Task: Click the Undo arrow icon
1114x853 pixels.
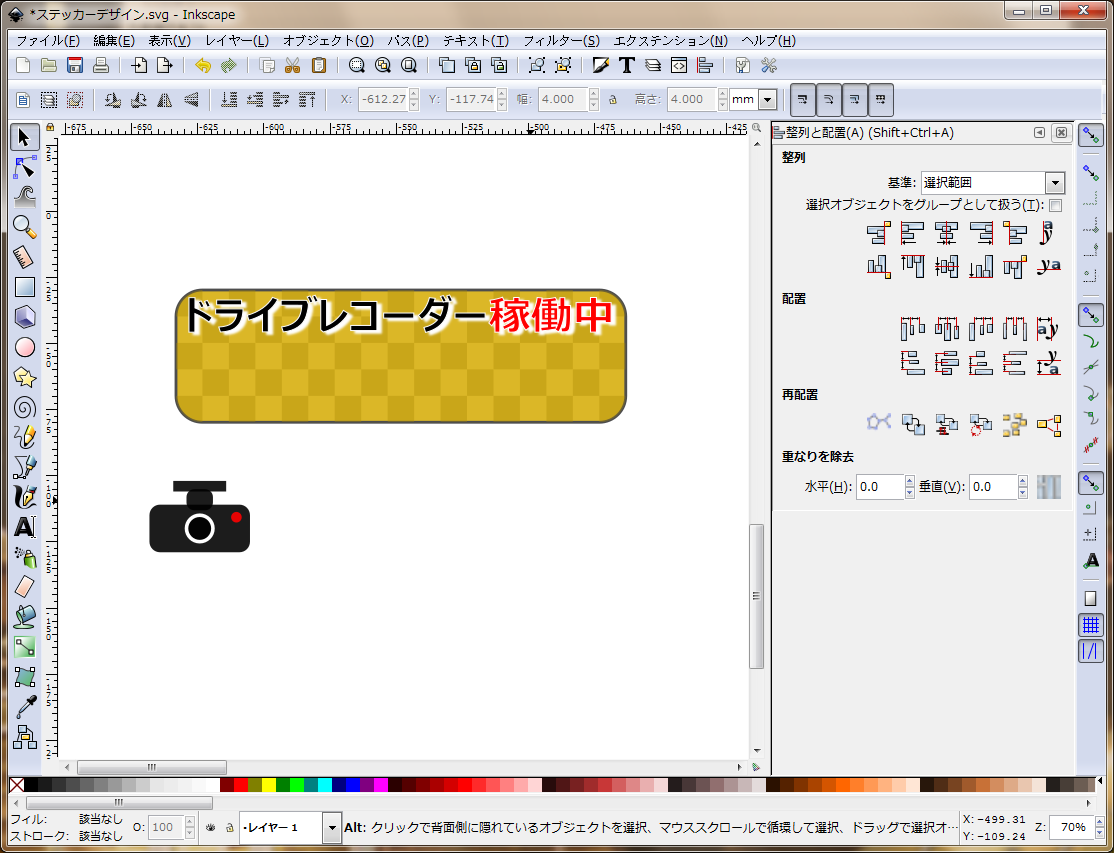Action: click(203, 66)
